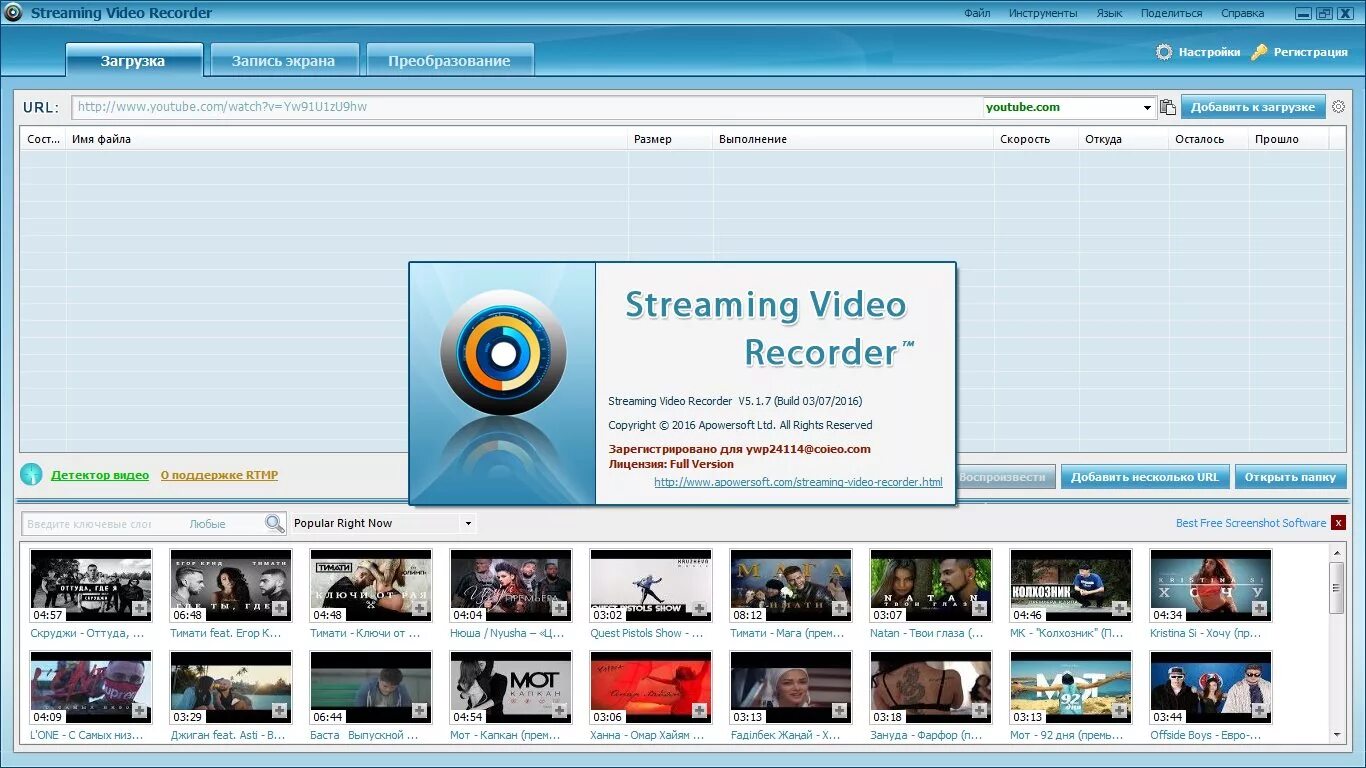Sort by the Размер column header
Image resolution: width=1366 pixels, height=768 pixels.
point(669,139)
